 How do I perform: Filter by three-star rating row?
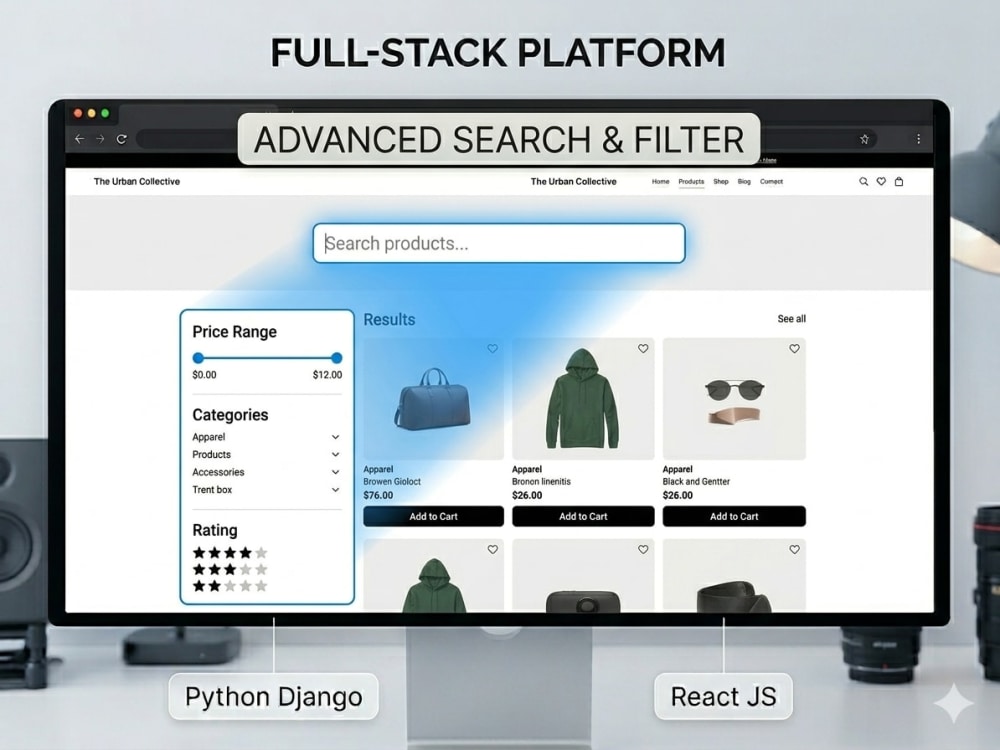[230, 570]
